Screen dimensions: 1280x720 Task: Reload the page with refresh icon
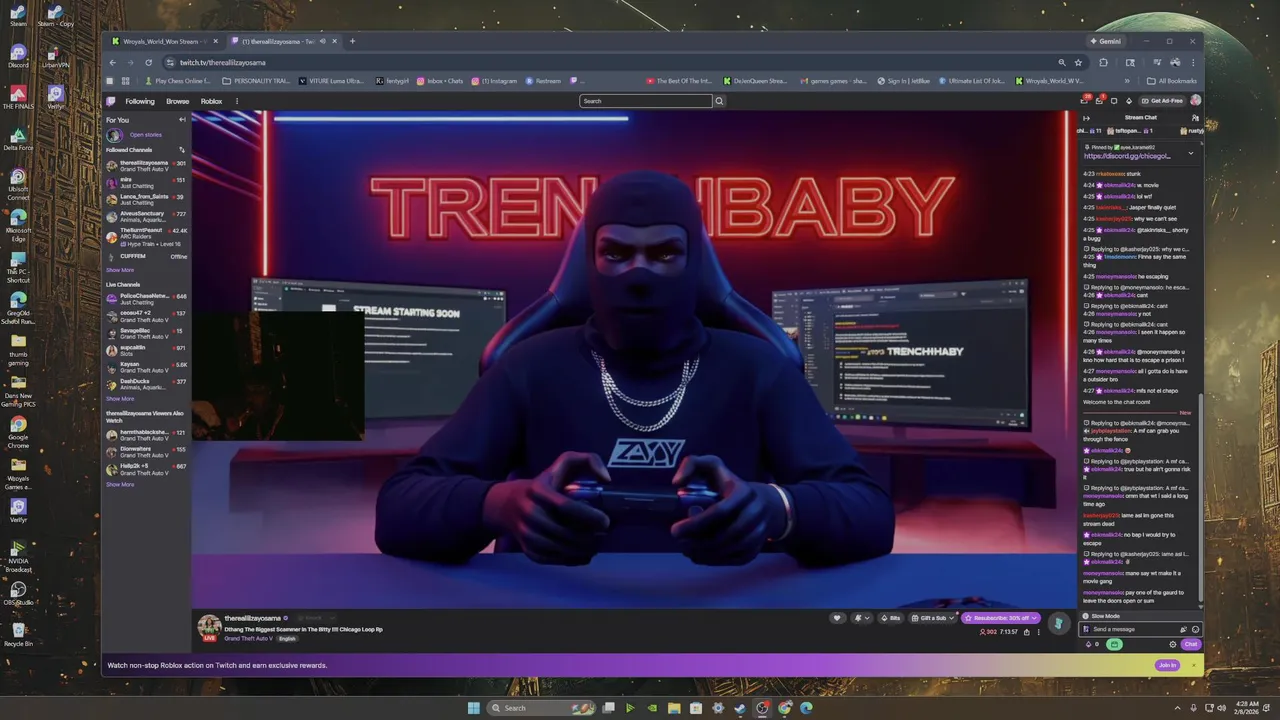[148, 62]
